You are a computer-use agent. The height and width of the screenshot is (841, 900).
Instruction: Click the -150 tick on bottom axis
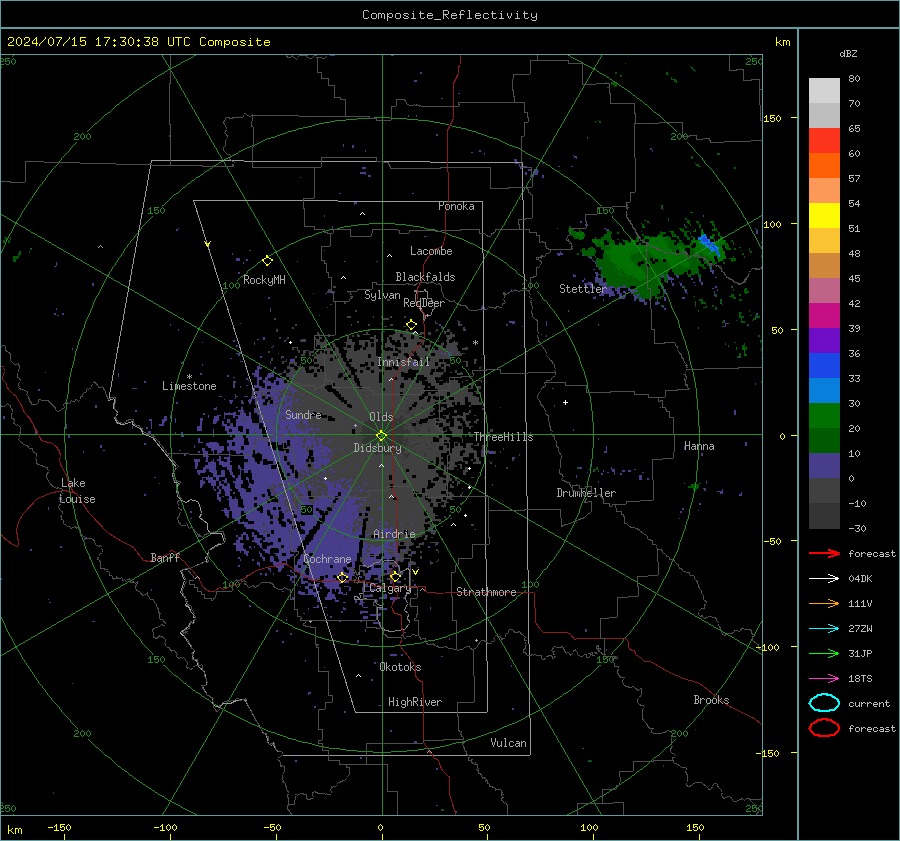click(x=59, y=827)
